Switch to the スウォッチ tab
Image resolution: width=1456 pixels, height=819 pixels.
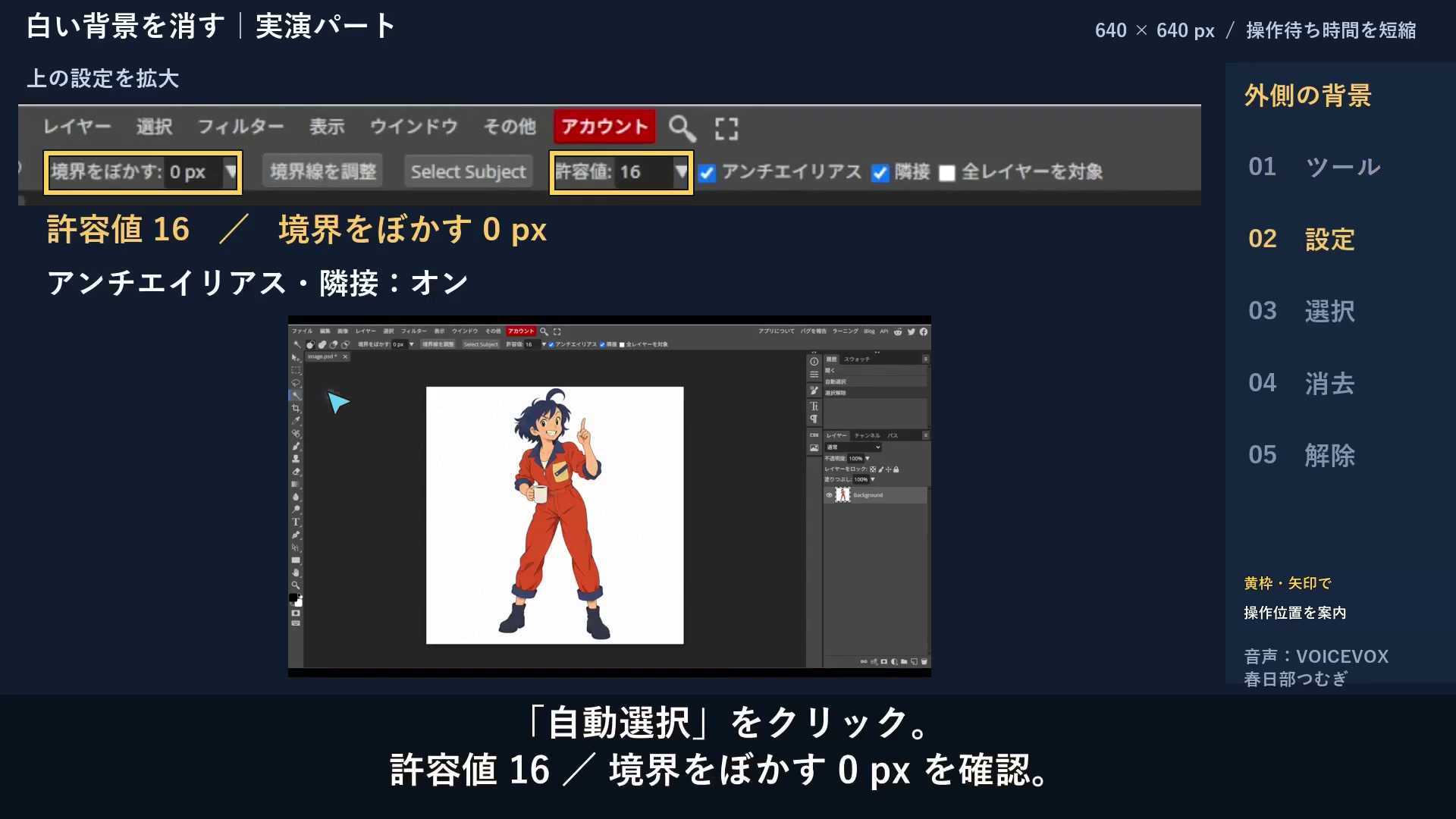click(857, 359)
